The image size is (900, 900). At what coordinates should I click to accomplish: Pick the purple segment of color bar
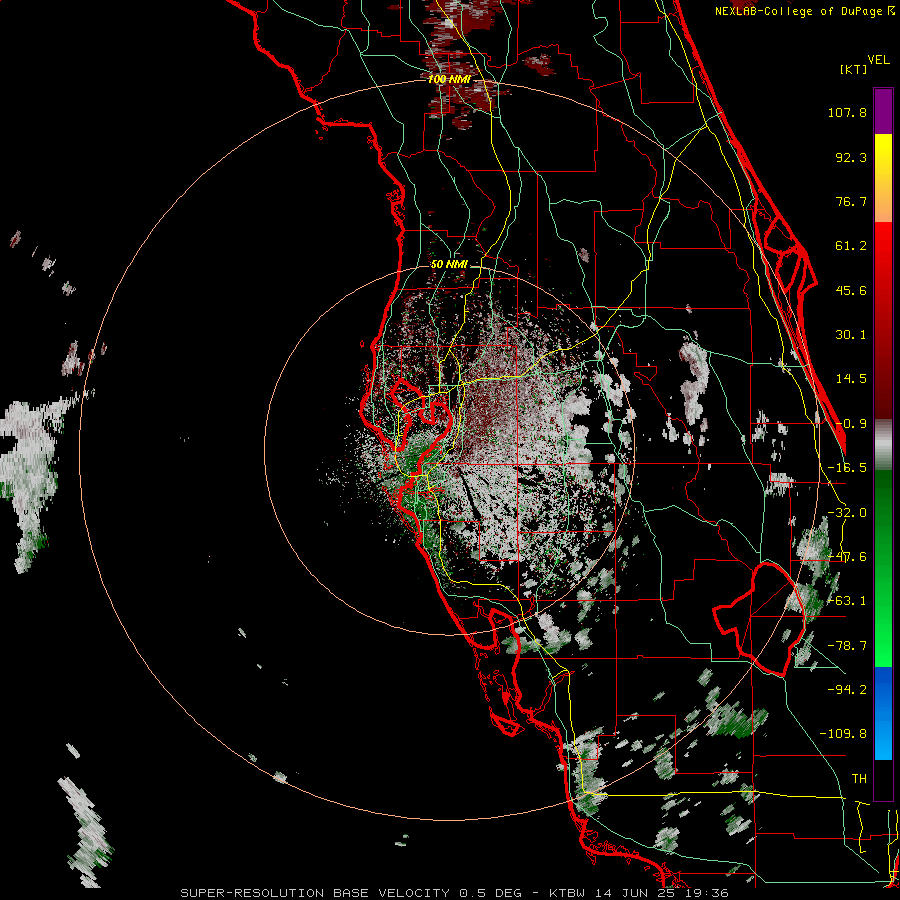pyautogui.click(x=883, y=111)
